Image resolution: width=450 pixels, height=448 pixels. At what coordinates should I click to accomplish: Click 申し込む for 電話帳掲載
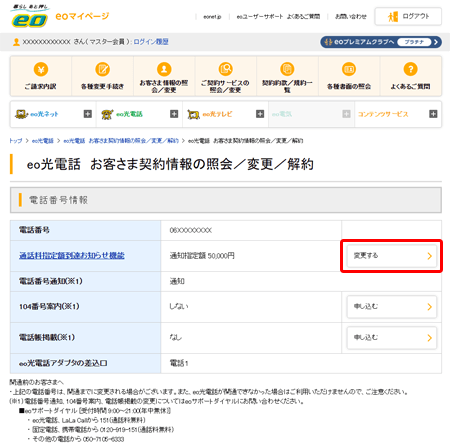(392, 338)
